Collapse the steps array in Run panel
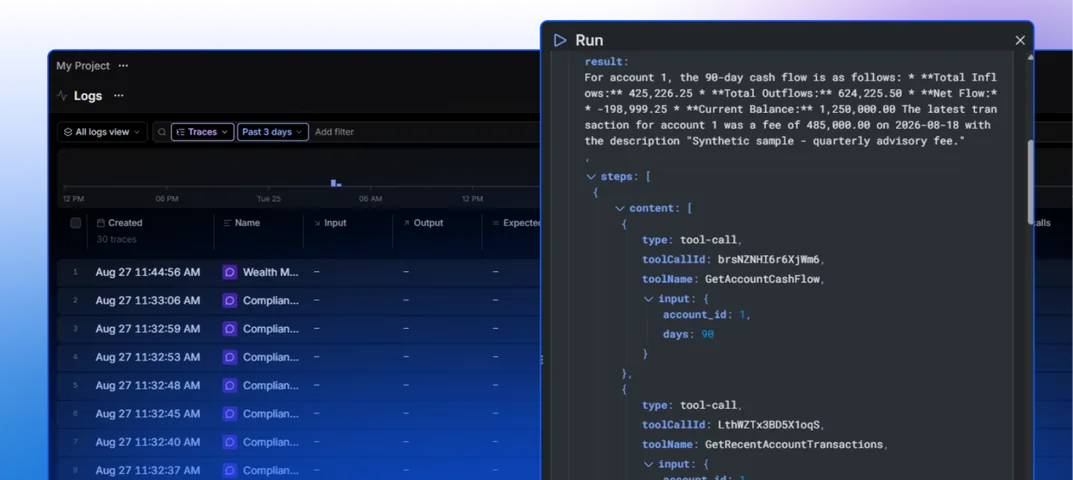The width and height of the screenshot is (1073, 480). point(591,177)
